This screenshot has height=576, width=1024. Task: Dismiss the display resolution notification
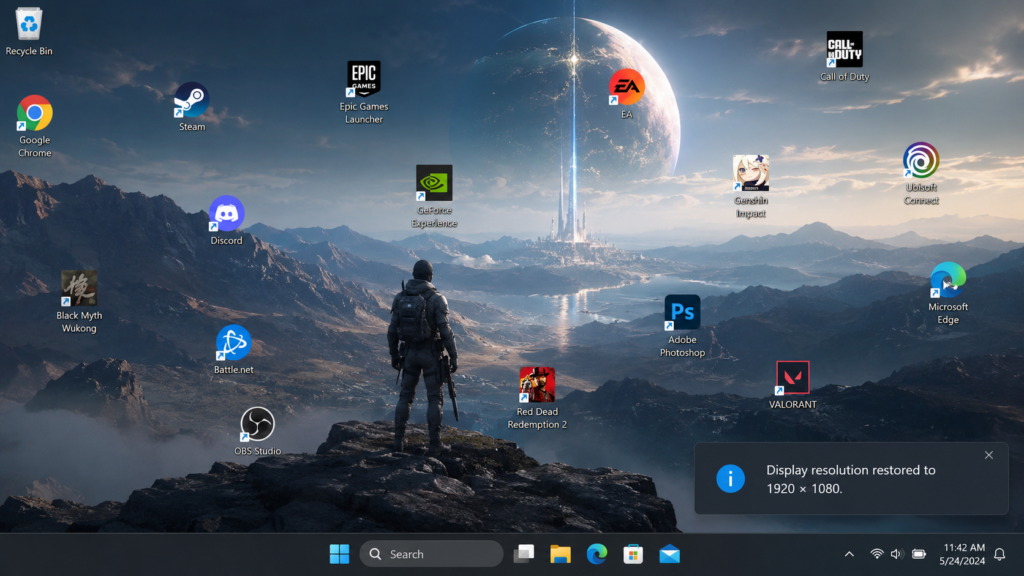[x=989, y=455]
